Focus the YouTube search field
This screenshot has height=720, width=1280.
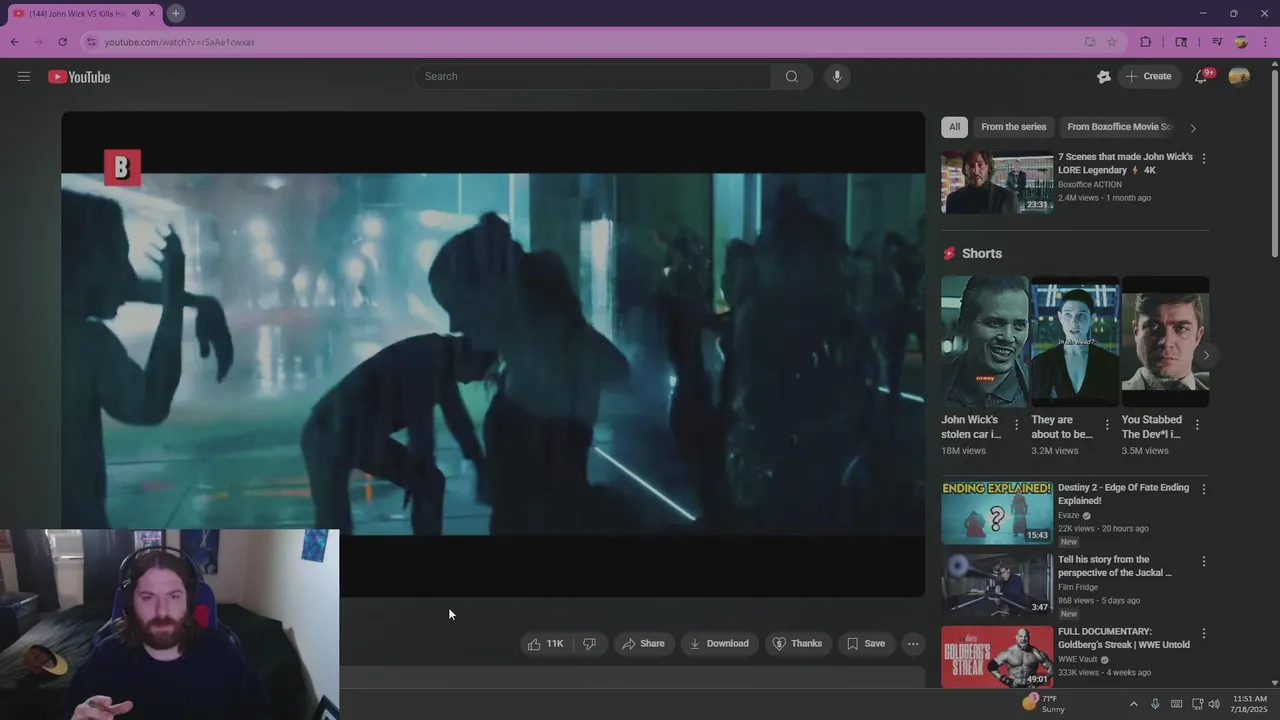pyautogui.click(x=592, y=77)
